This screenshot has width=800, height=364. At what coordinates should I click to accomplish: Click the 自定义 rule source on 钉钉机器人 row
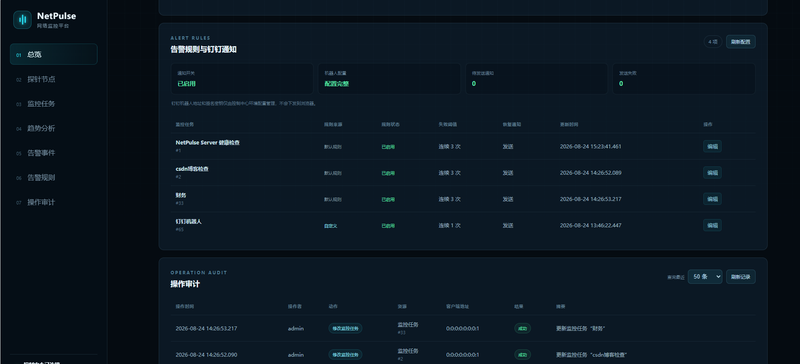click(331, 226)
